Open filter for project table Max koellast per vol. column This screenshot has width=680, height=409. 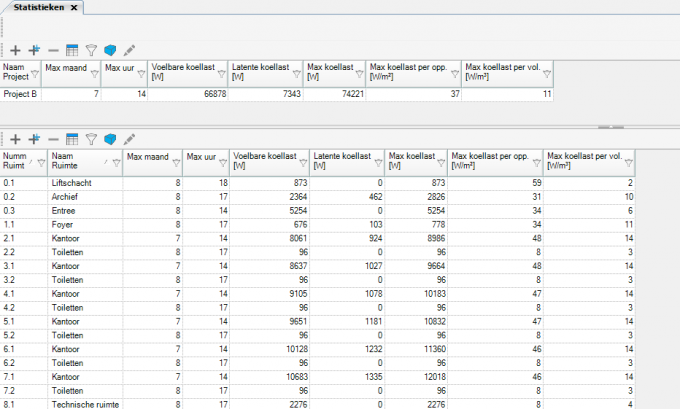tap(547, 74)
